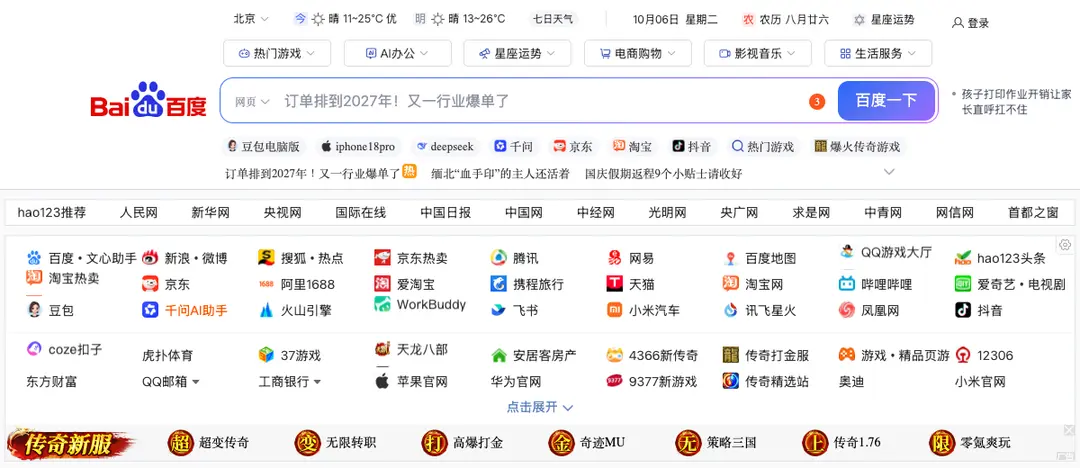Click the Bilibili TV icon
The width and height of the screenshot is (1080, 468).
pos(847,284)
